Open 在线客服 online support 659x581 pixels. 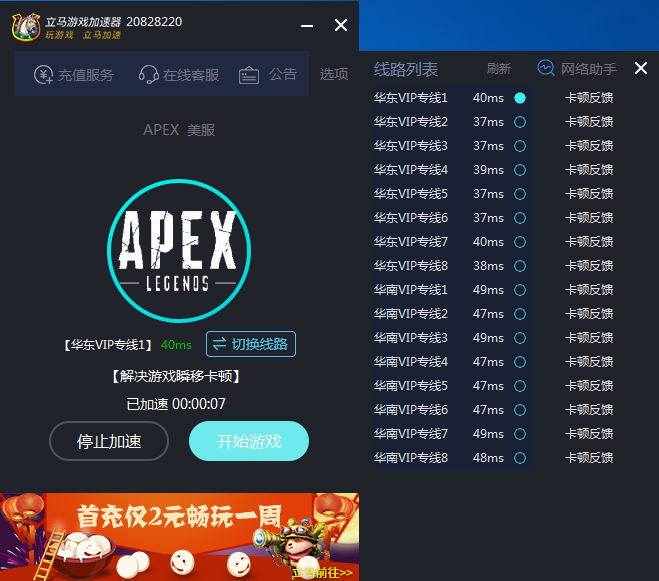pyautogui.click(x=179, y=75)
